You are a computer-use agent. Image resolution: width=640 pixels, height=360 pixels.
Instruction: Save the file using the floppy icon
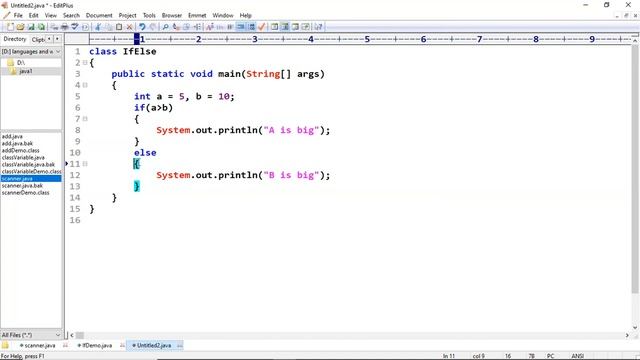tap(31, 27)
